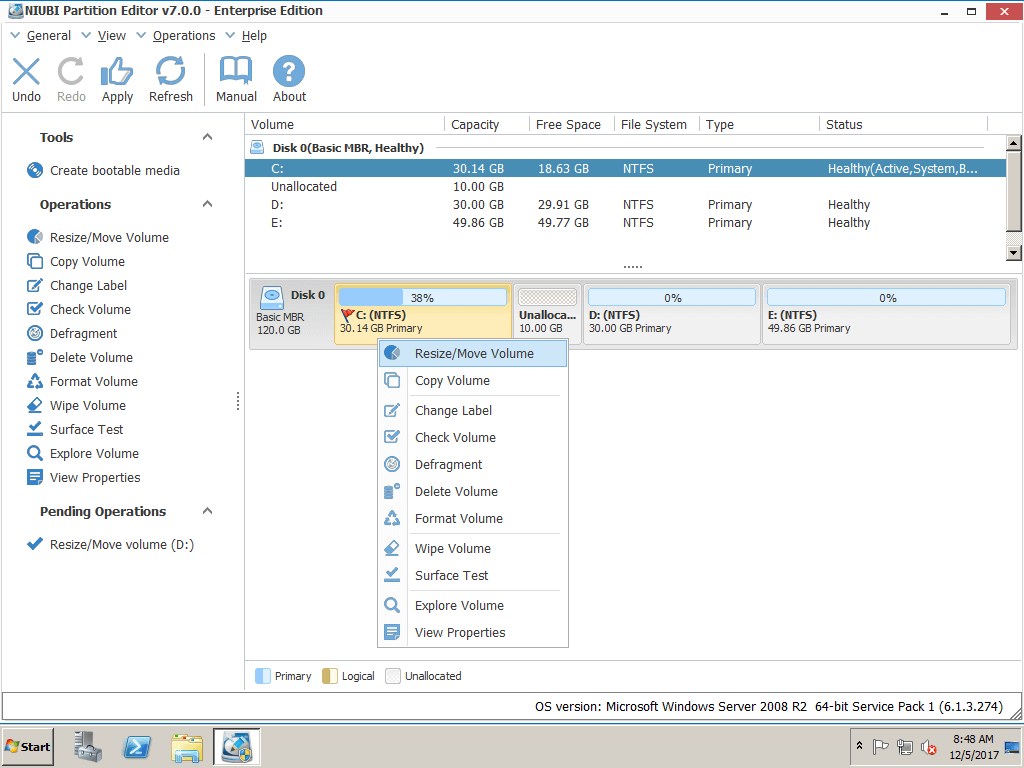This screenshot has width=1024, height=768.
Task: Choose Change Label in context menu
Action: click(473, 411)
